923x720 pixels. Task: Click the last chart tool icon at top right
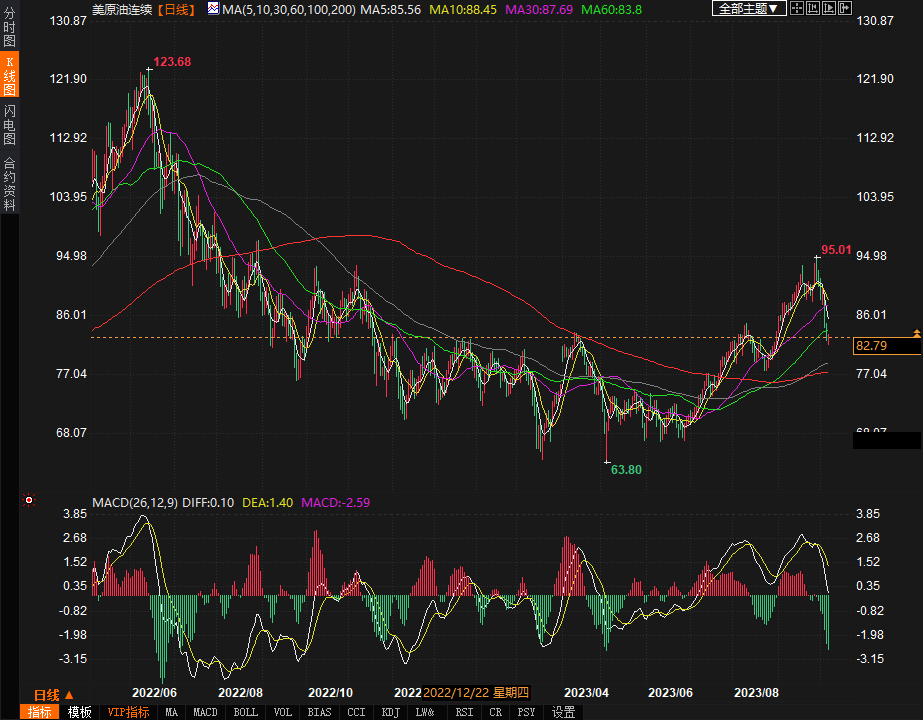coord(847,8)
